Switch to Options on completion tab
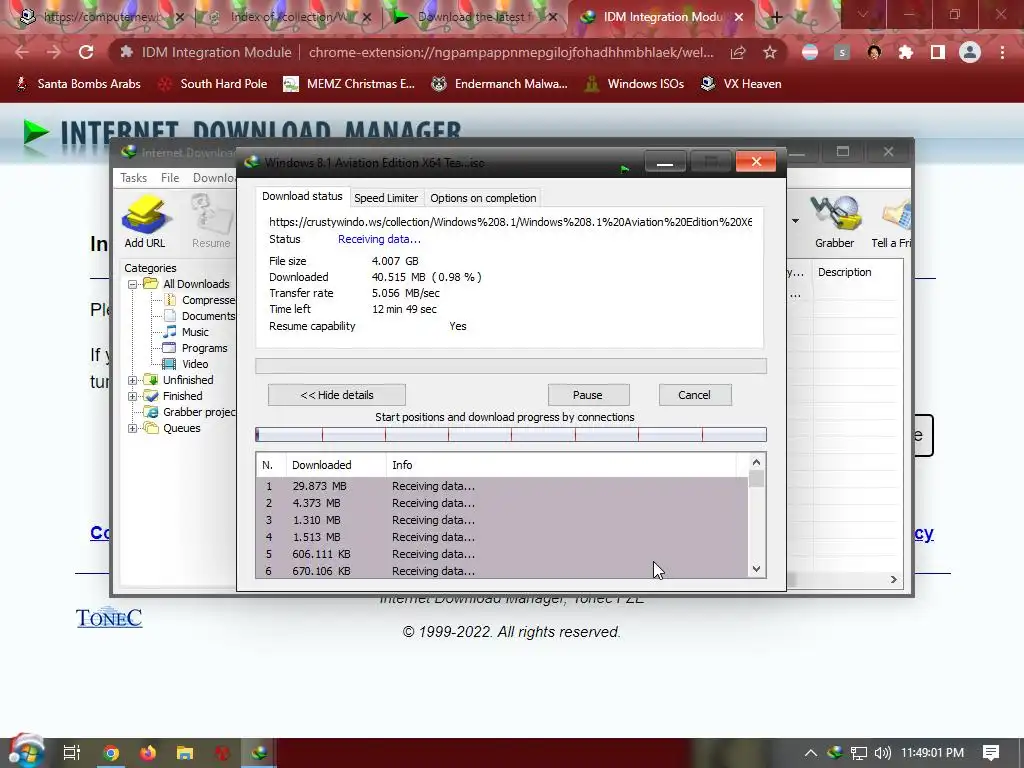 coord(483,198)
